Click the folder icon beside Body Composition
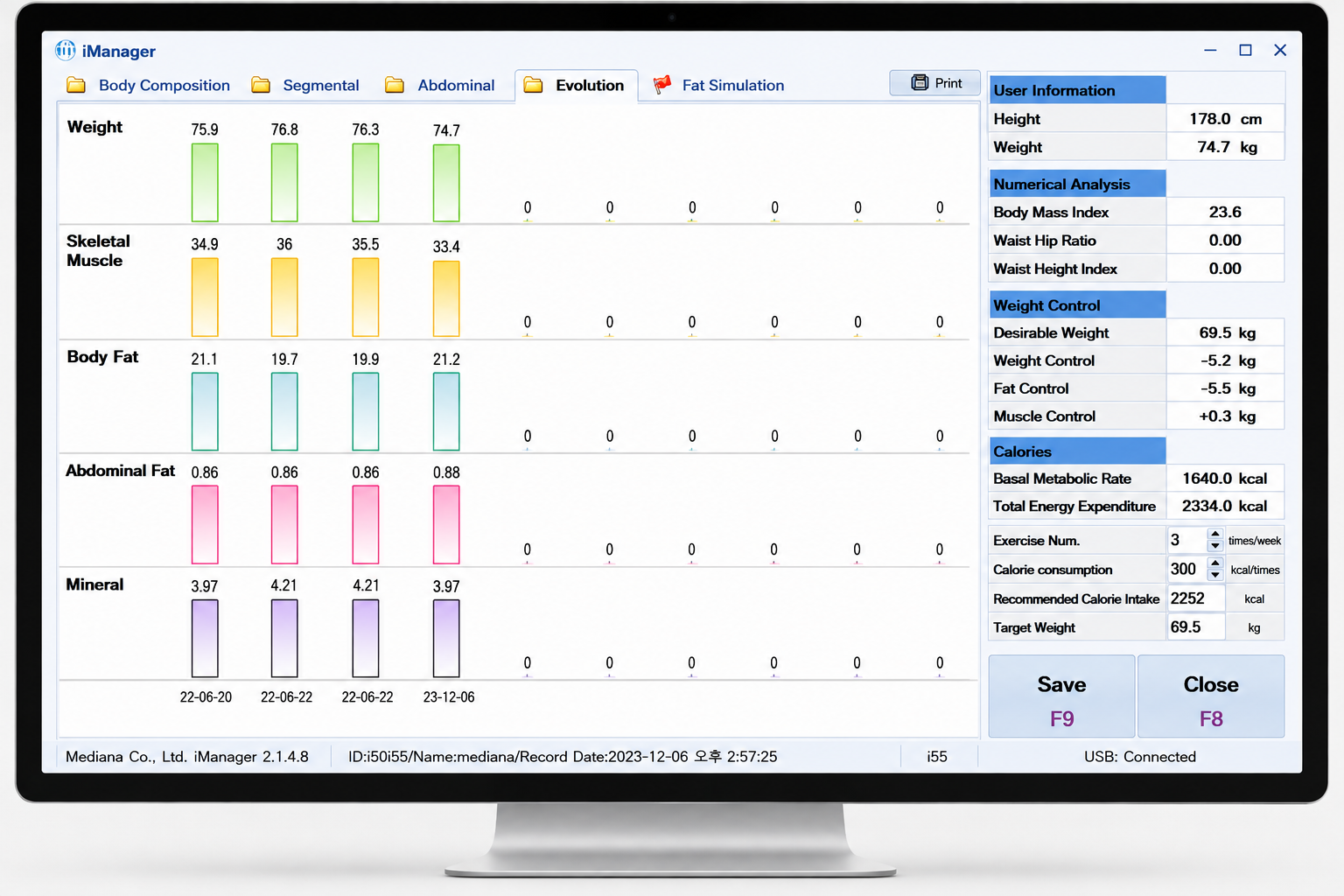Image resolution: width=1344 pixels, height=896 pixels. point(76,85)
